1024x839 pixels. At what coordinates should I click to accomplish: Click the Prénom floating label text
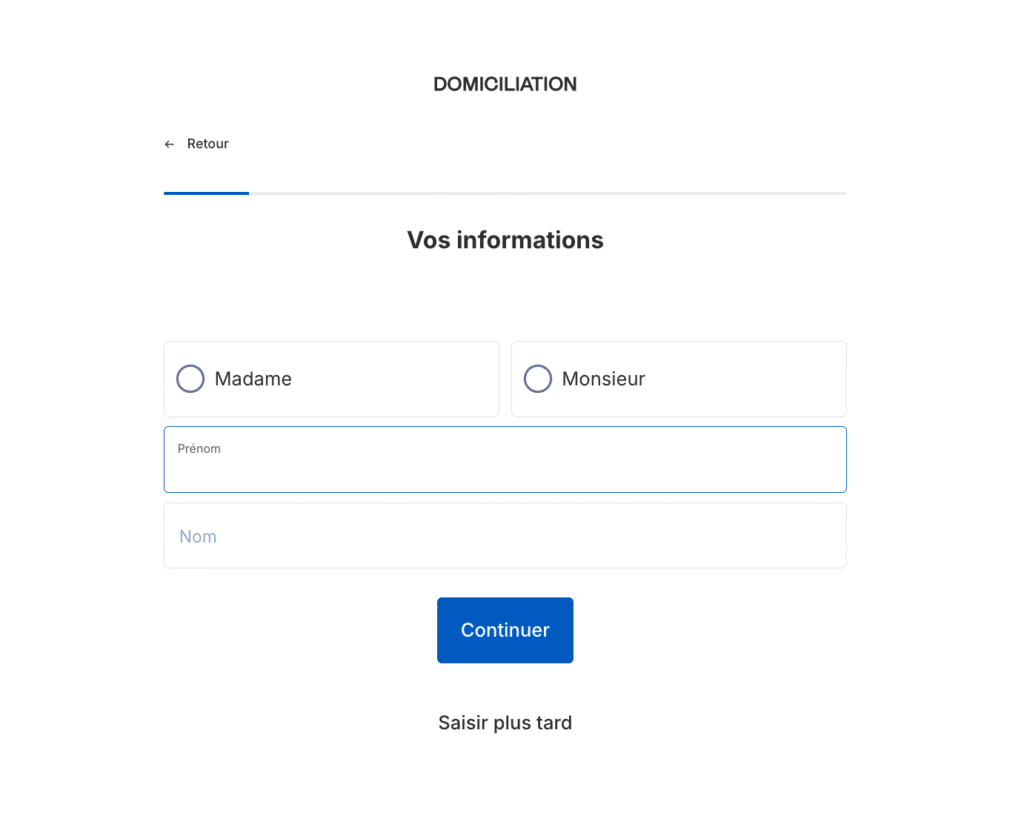click(199, 448)
